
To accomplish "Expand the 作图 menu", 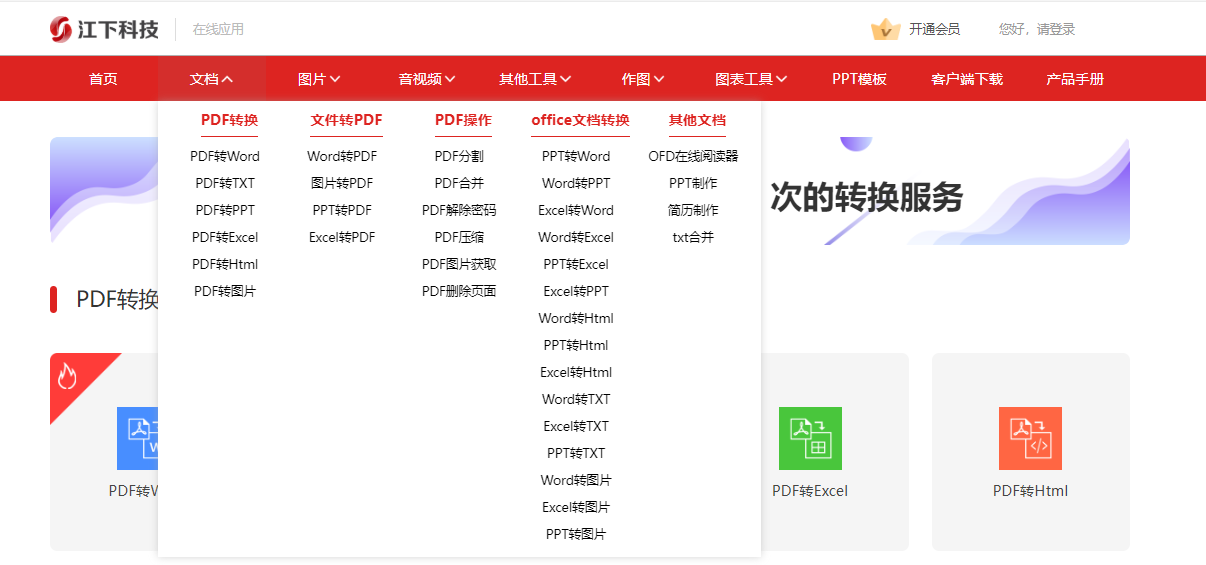I will pos(643,79).
